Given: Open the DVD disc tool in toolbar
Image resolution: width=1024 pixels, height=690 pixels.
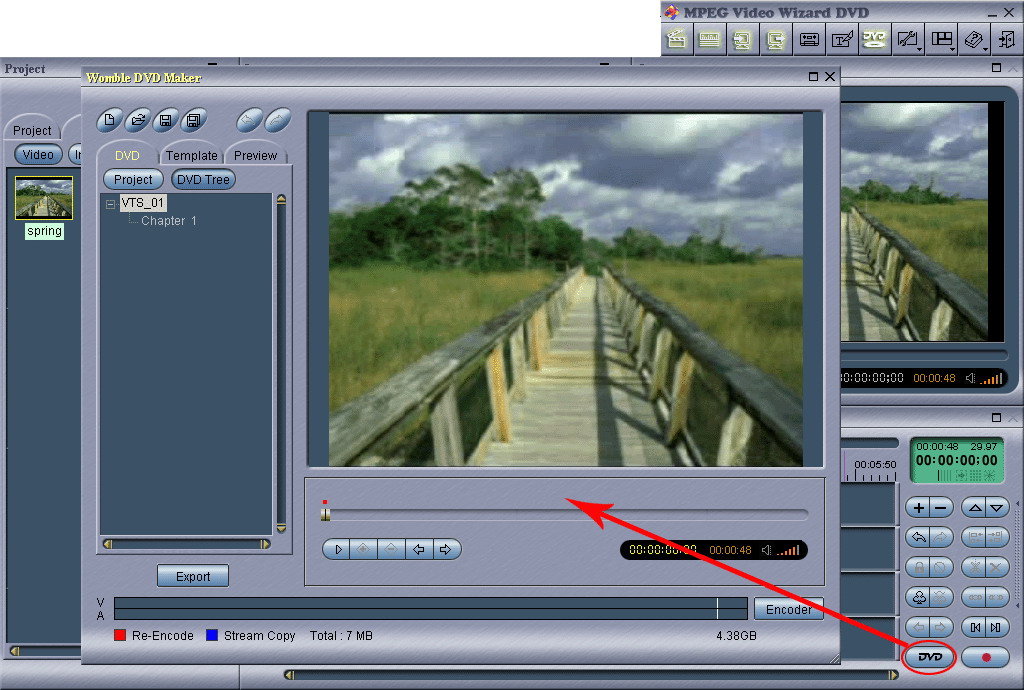Looking at the screenshot, I should point(874,40).
